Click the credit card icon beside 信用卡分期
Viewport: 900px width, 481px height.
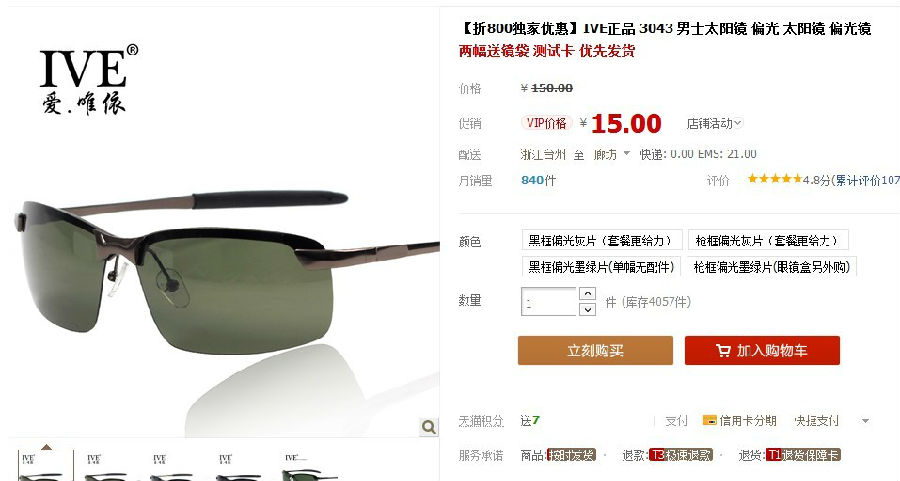(x=709, y=420)
